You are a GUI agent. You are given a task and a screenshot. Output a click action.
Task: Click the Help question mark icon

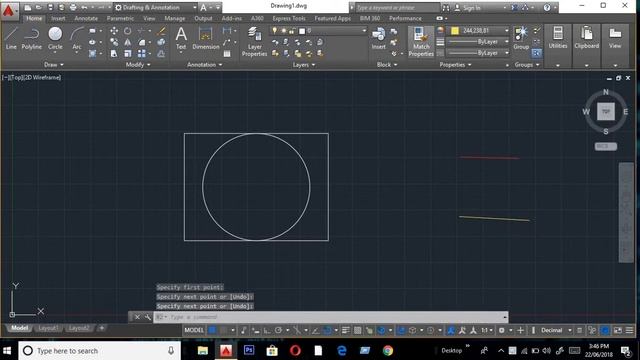(547, 7)
